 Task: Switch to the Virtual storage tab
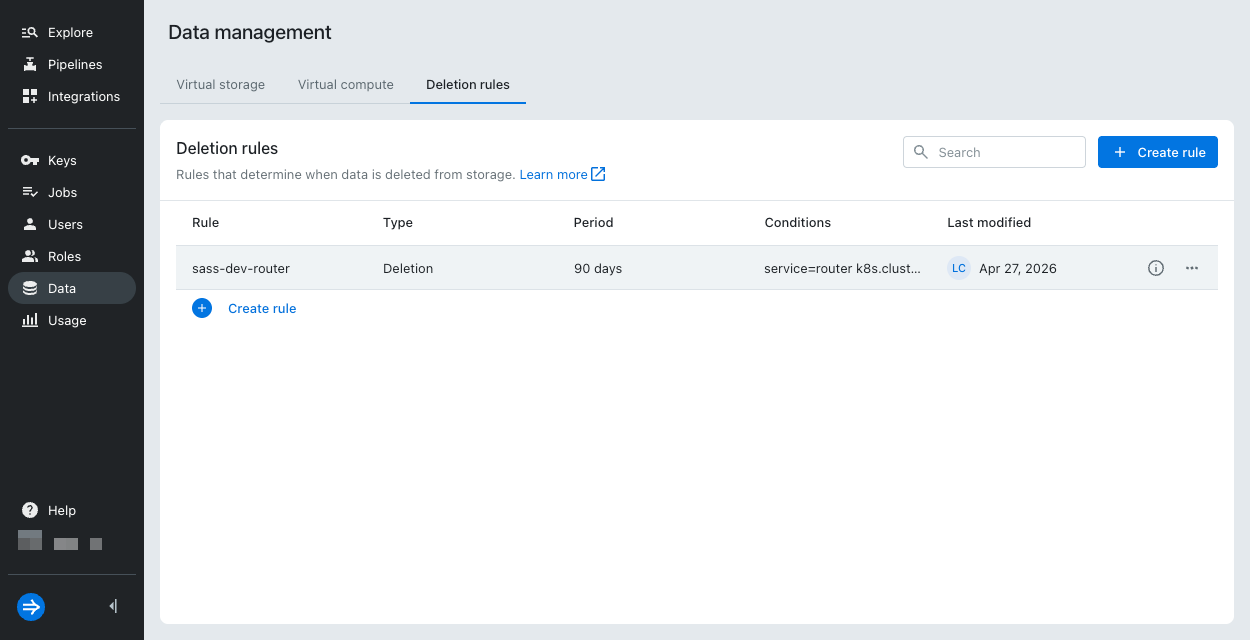tap(221, 85)
